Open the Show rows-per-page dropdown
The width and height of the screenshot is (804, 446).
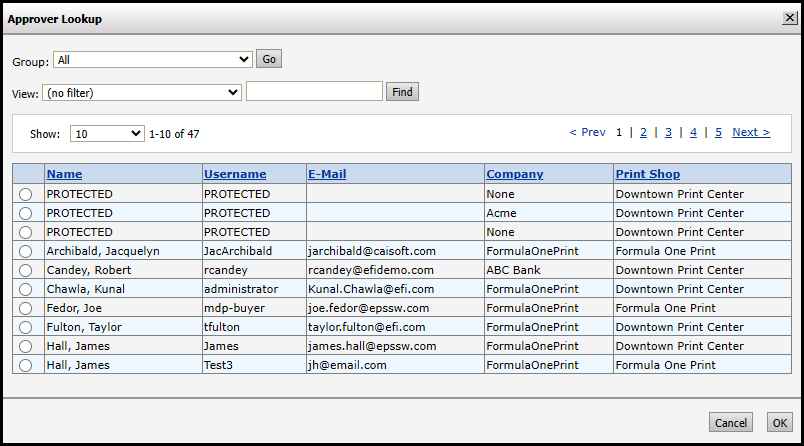pos(108,133)
